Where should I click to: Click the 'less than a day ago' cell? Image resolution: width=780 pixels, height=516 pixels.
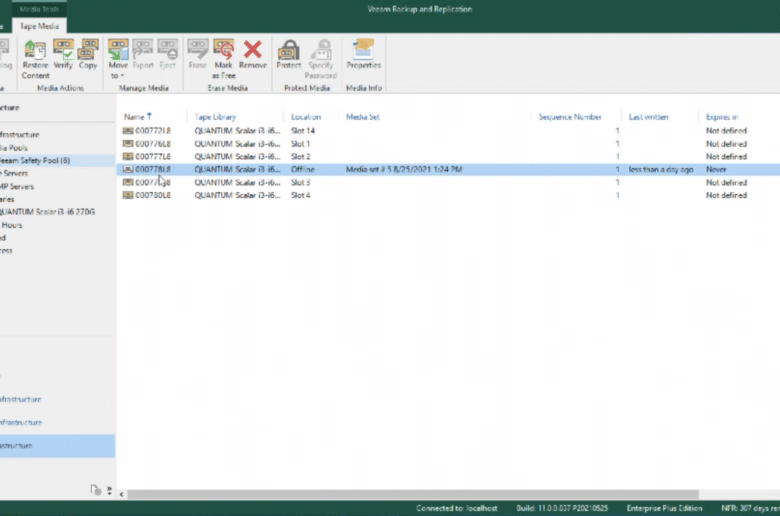click(661, 170)
